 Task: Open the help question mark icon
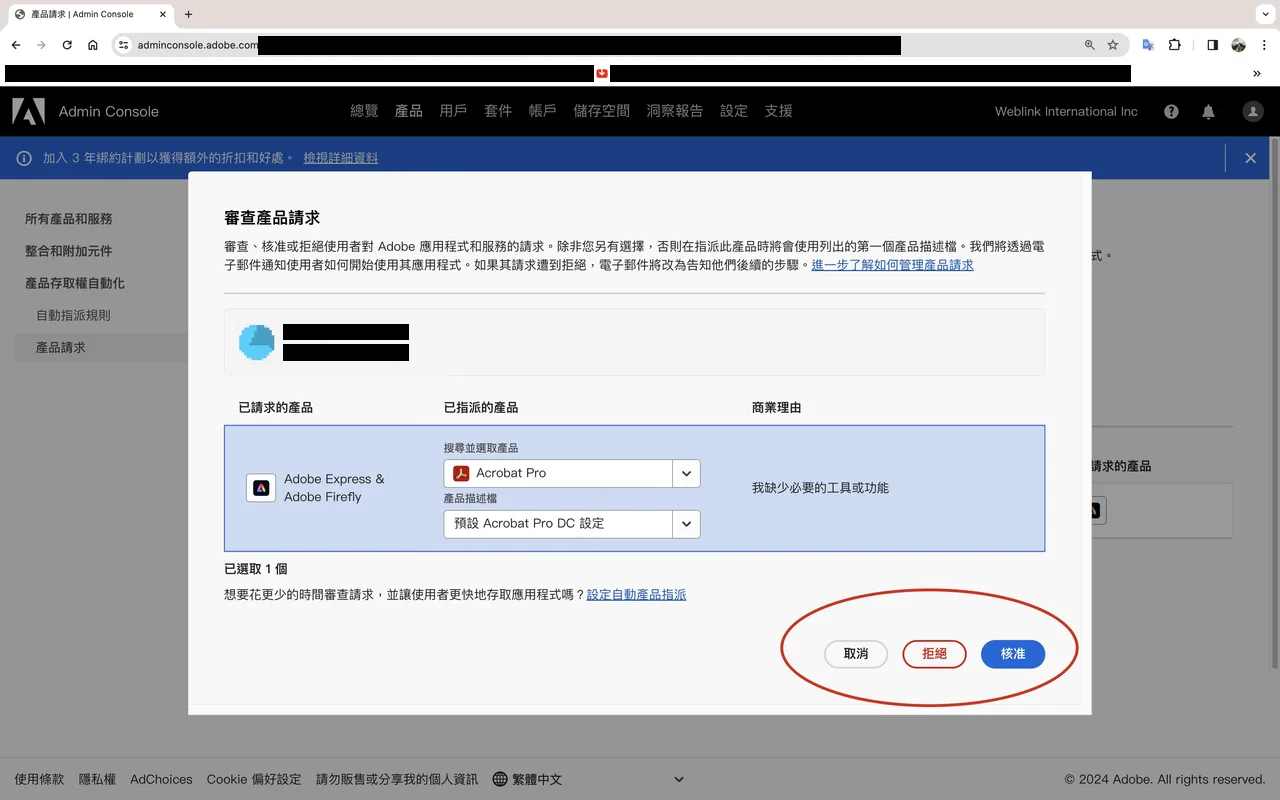pos(1171,112)
